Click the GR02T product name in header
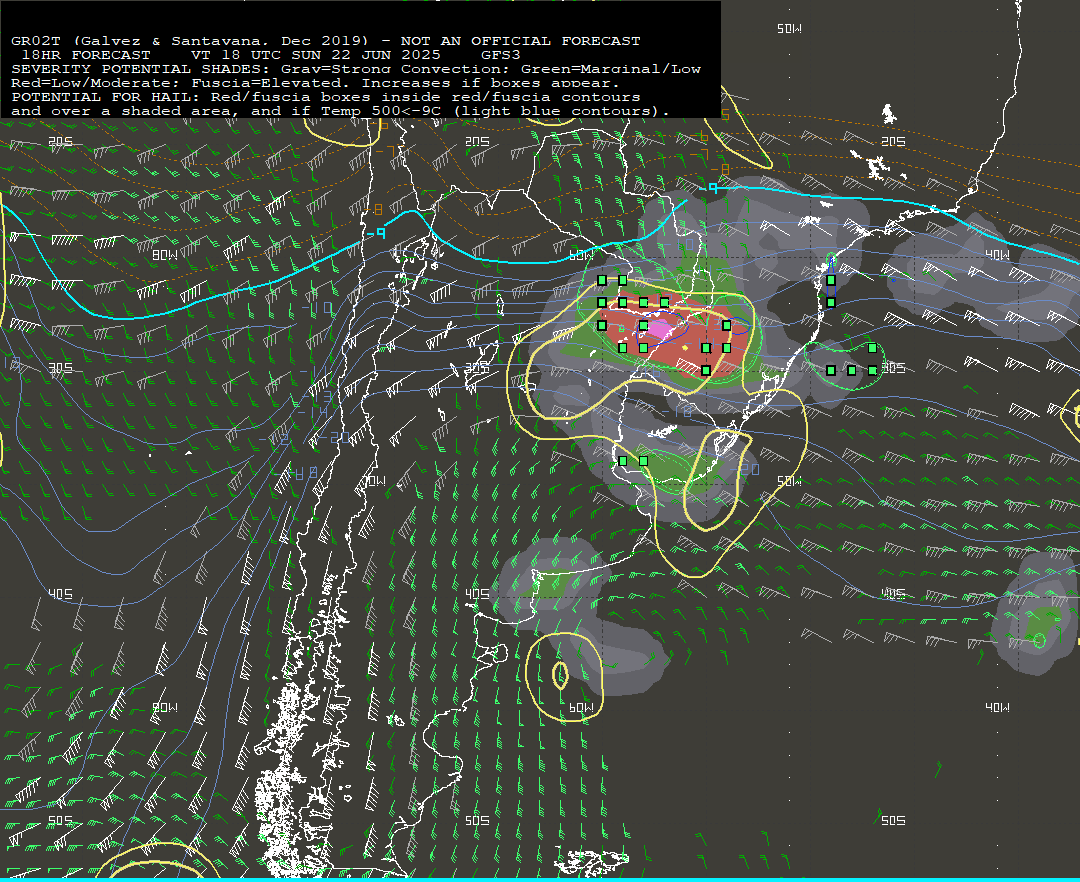Viewport: 1080px width, 882px height. click(36, 41)
